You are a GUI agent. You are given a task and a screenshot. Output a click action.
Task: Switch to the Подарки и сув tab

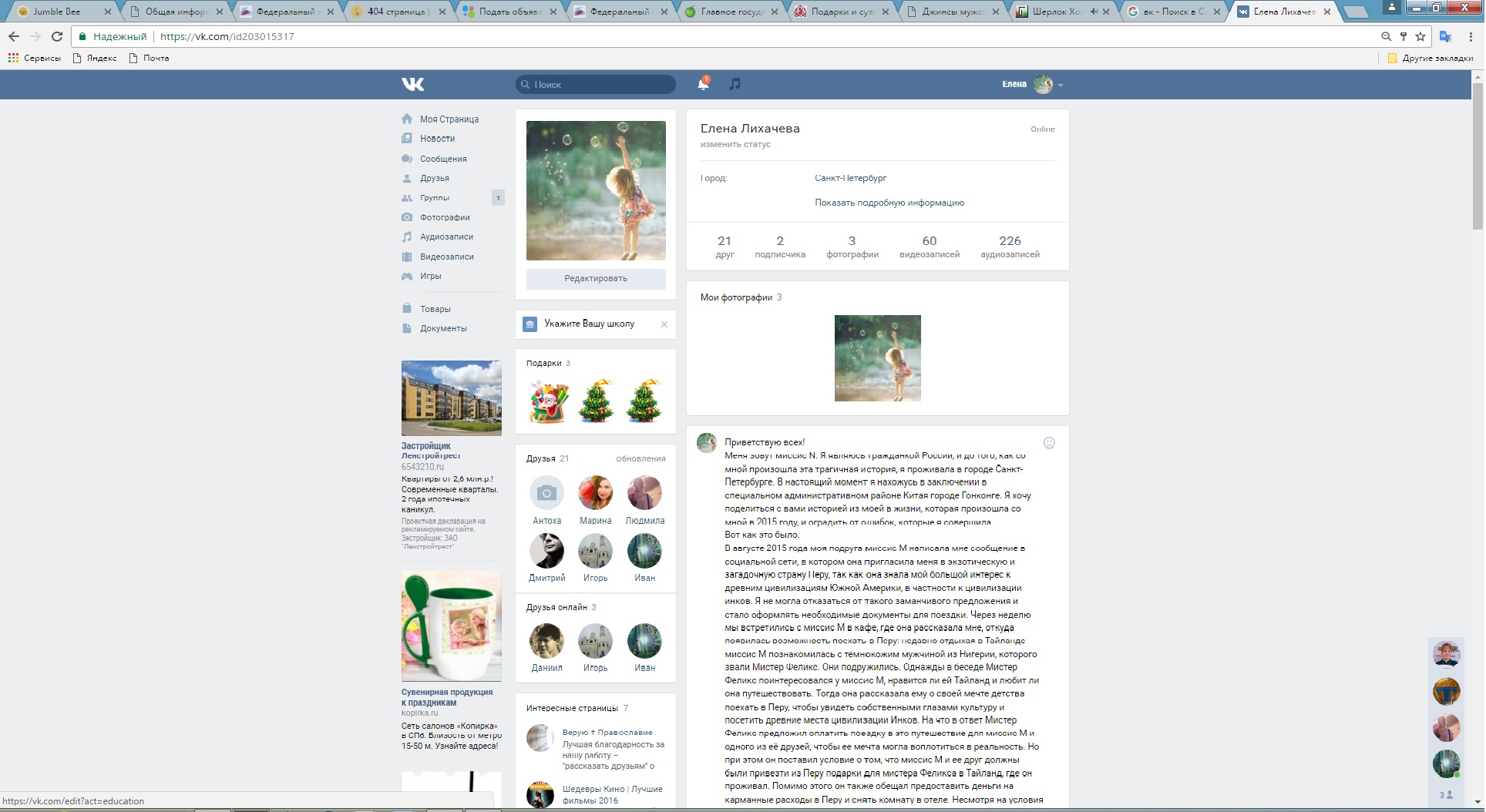pyautogui.click(x=842, y=12)
